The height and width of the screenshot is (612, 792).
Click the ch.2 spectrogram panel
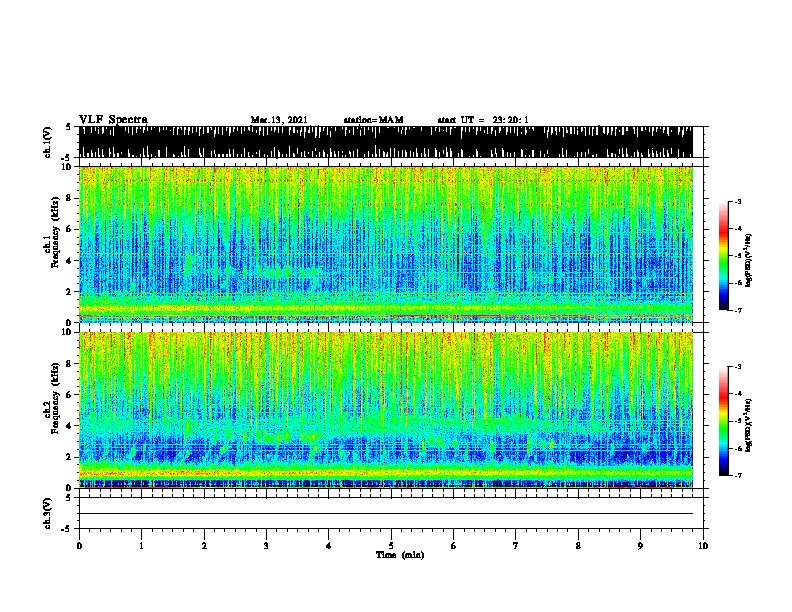[x=386, y=410]
